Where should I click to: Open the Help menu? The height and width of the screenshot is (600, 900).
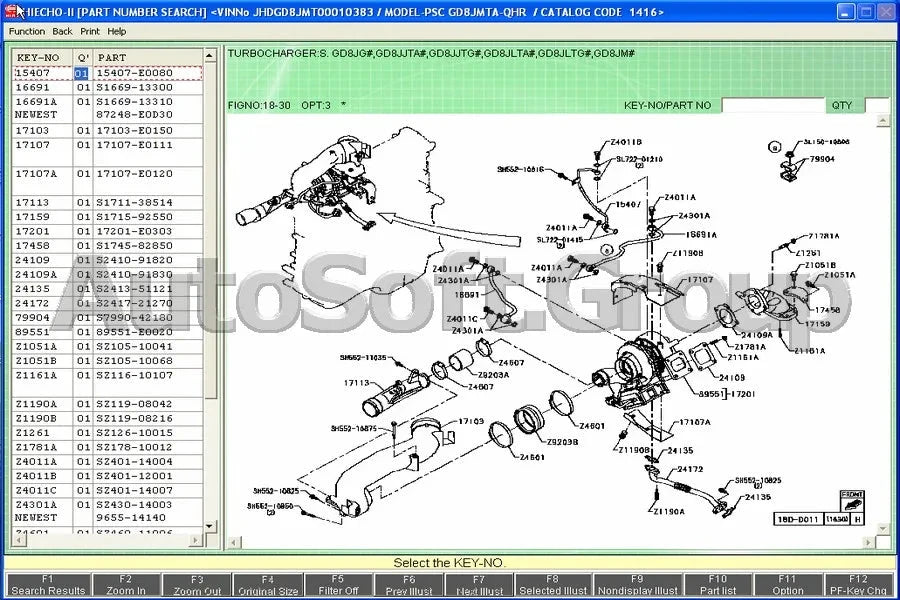pyautogui.click(x=118, y=31)
